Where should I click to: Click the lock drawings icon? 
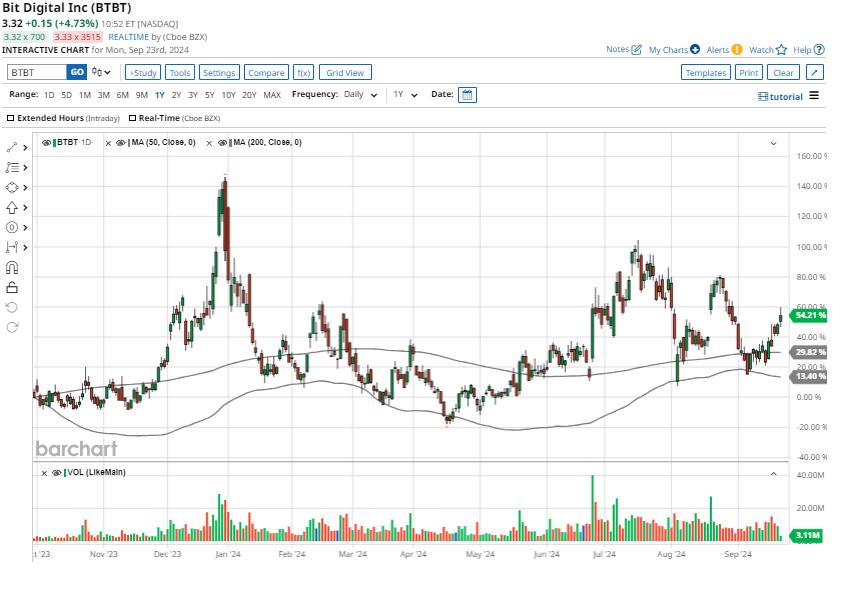(11, 287)
